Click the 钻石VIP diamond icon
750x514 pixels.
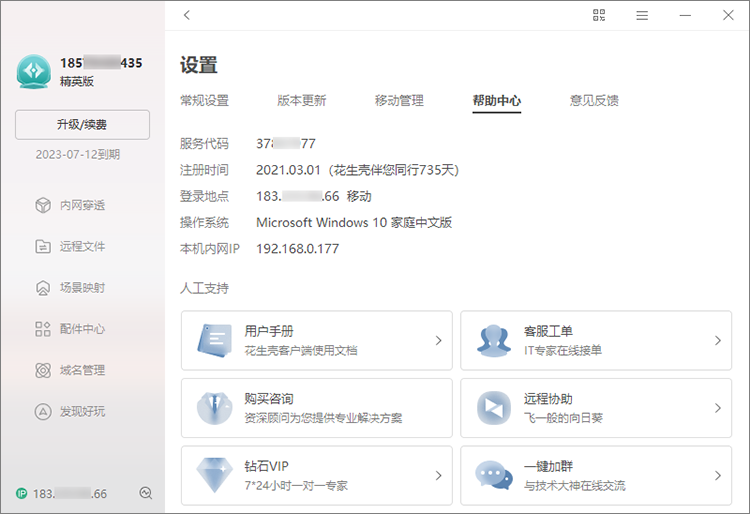214,475
